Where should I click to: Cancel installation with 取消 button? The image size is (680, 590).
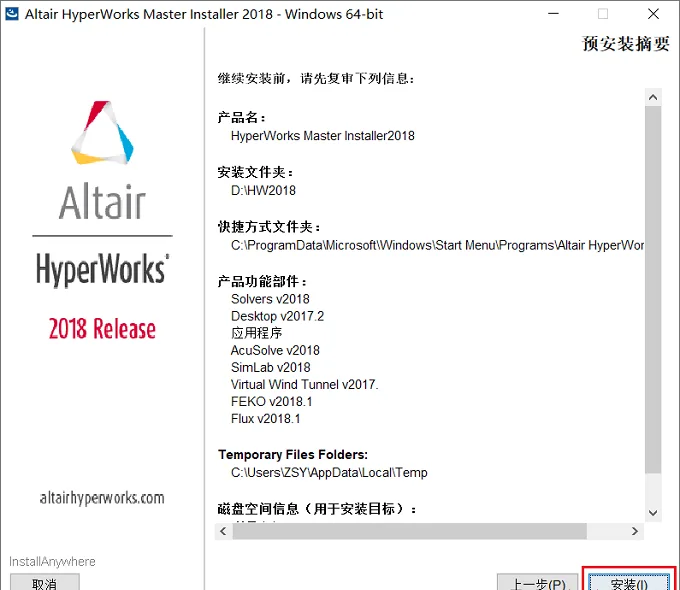tap(45, 582)
